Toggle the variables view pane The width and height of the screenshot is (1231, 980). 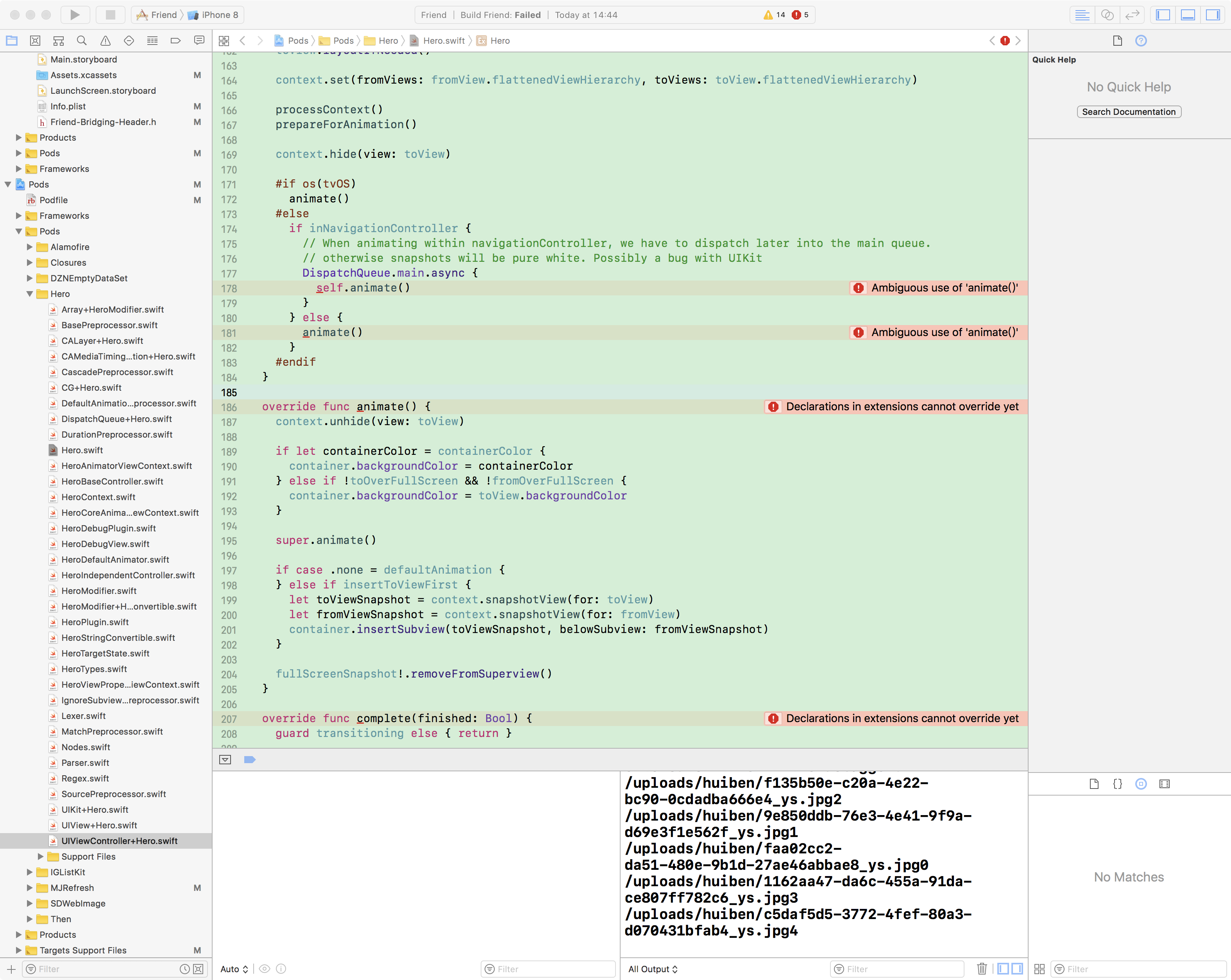tap(1003, 969)
